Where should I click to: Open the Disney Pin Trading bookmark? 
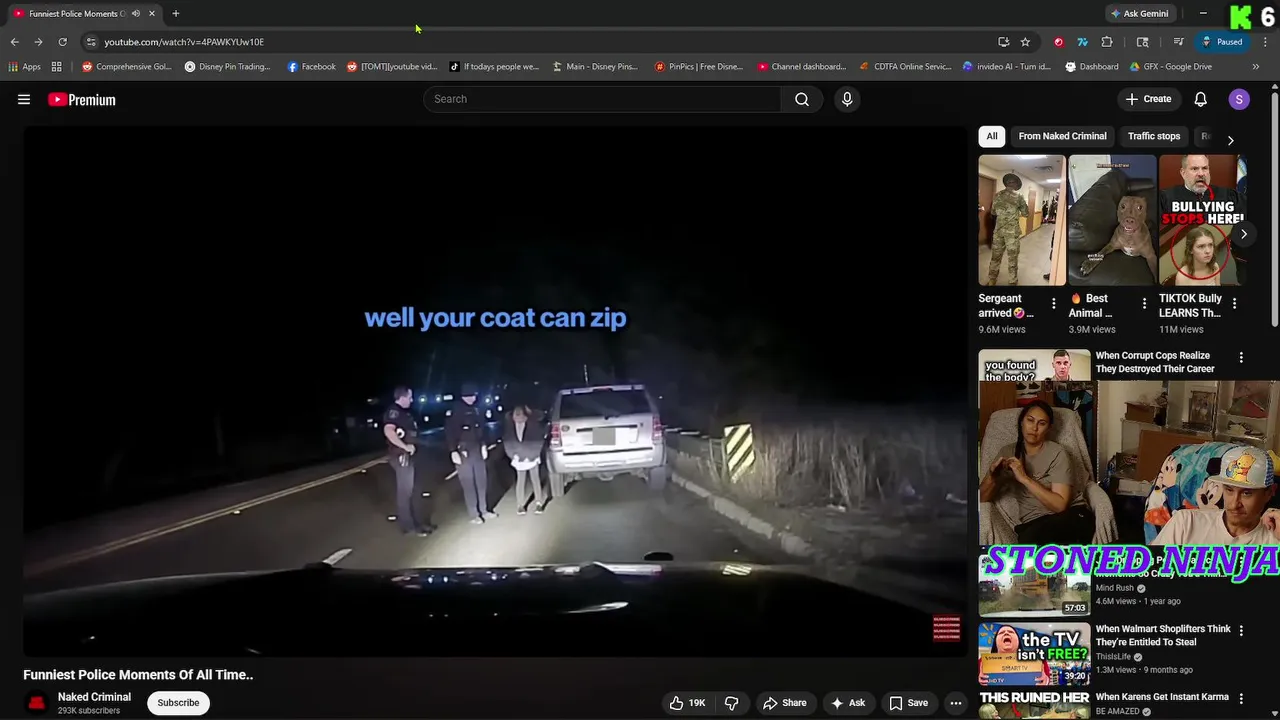pyautogui.click(x=227, y=67)
